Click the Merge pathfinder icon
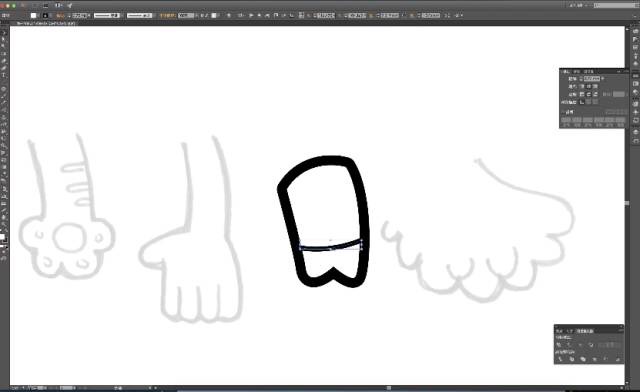The image size is (640, 392). click(x=583, y=359)
